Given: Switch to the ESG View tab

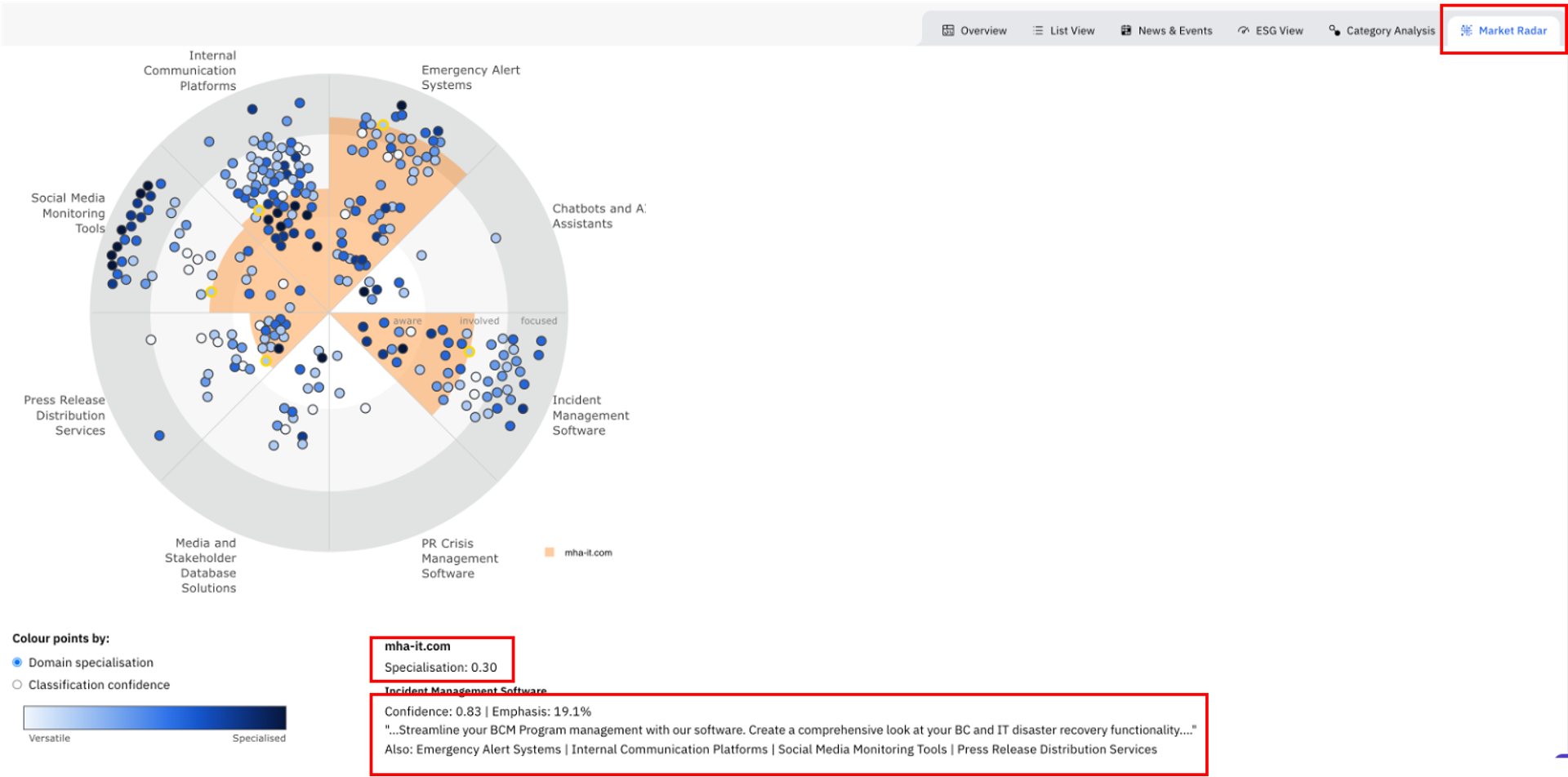Looking at the screenshot, I should (x=1279, y=31).
